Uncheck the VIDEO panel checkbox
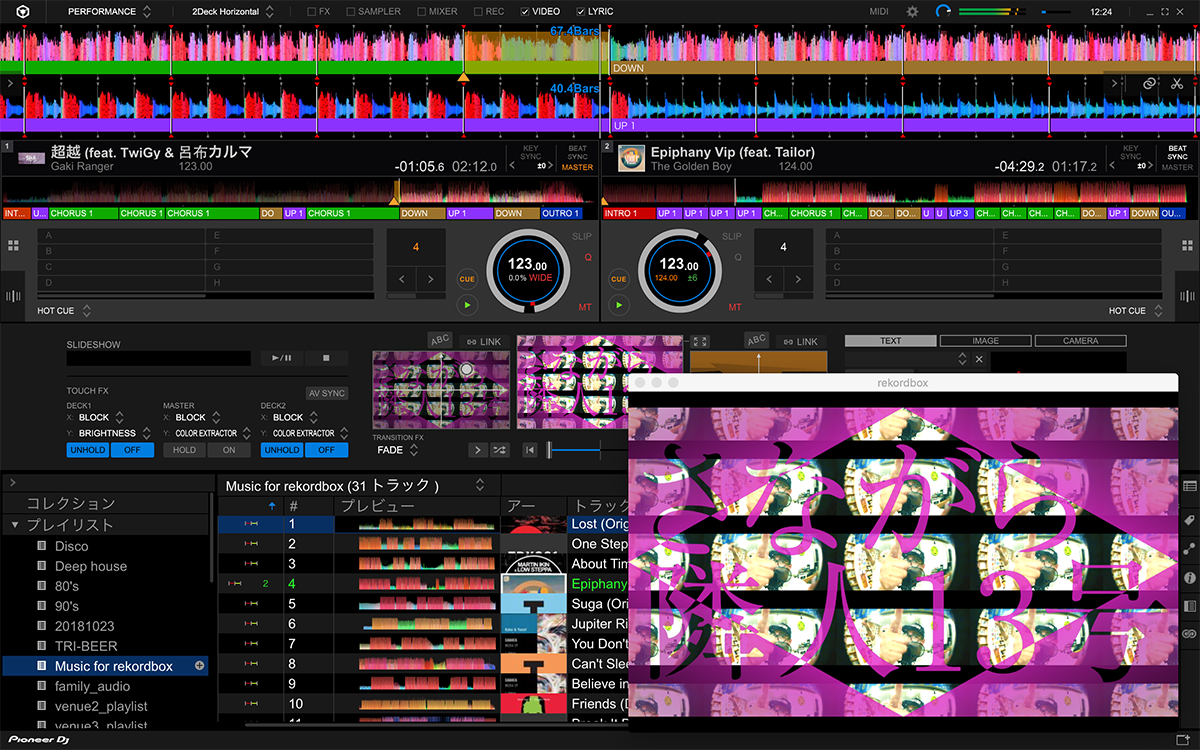Image resolution: width=1200 pixels, height=750 pixels. 526,12
